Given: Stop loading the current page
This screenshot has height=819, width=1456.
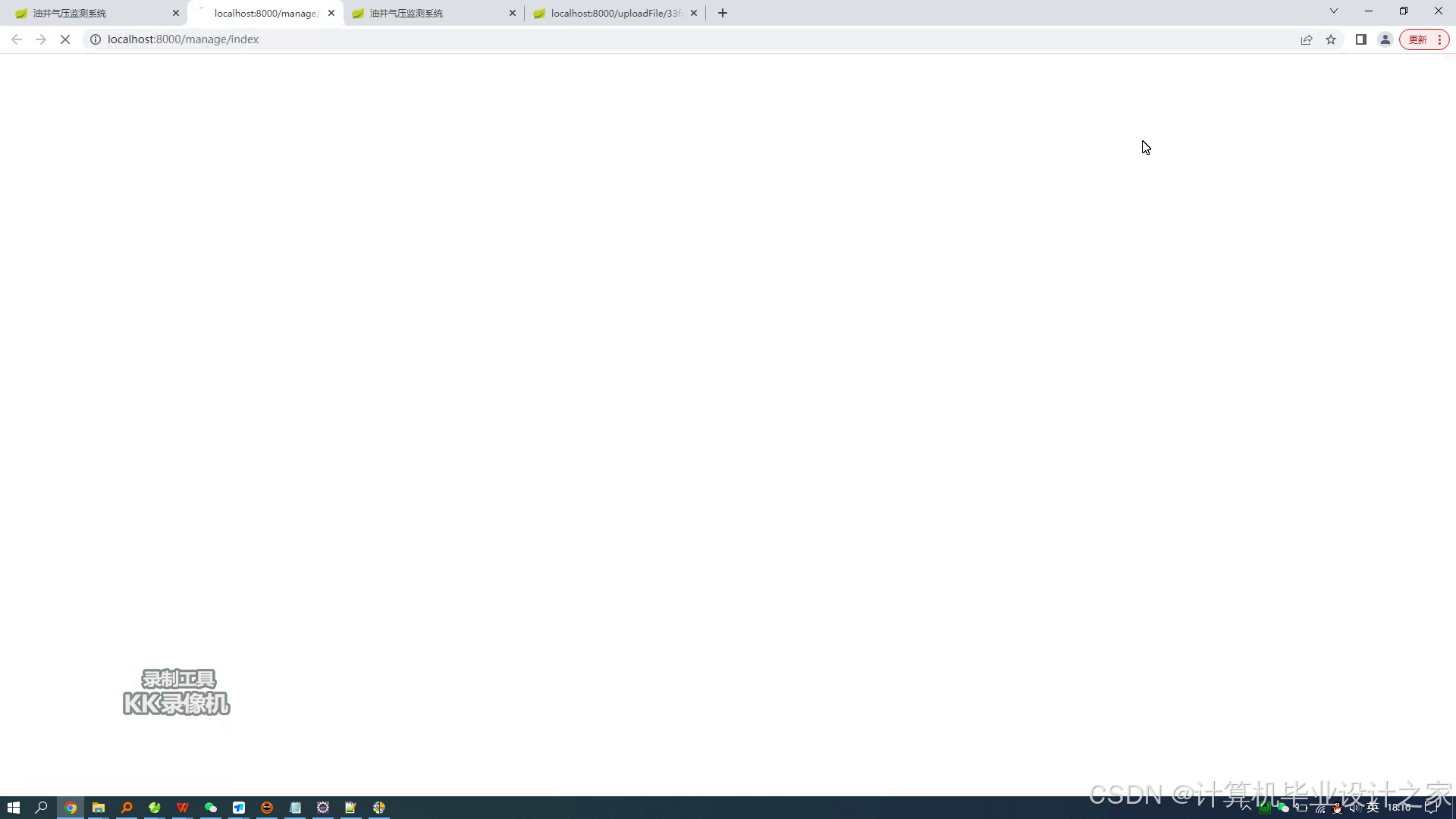Looking at the screenshot, I should [x=65, y=39].
